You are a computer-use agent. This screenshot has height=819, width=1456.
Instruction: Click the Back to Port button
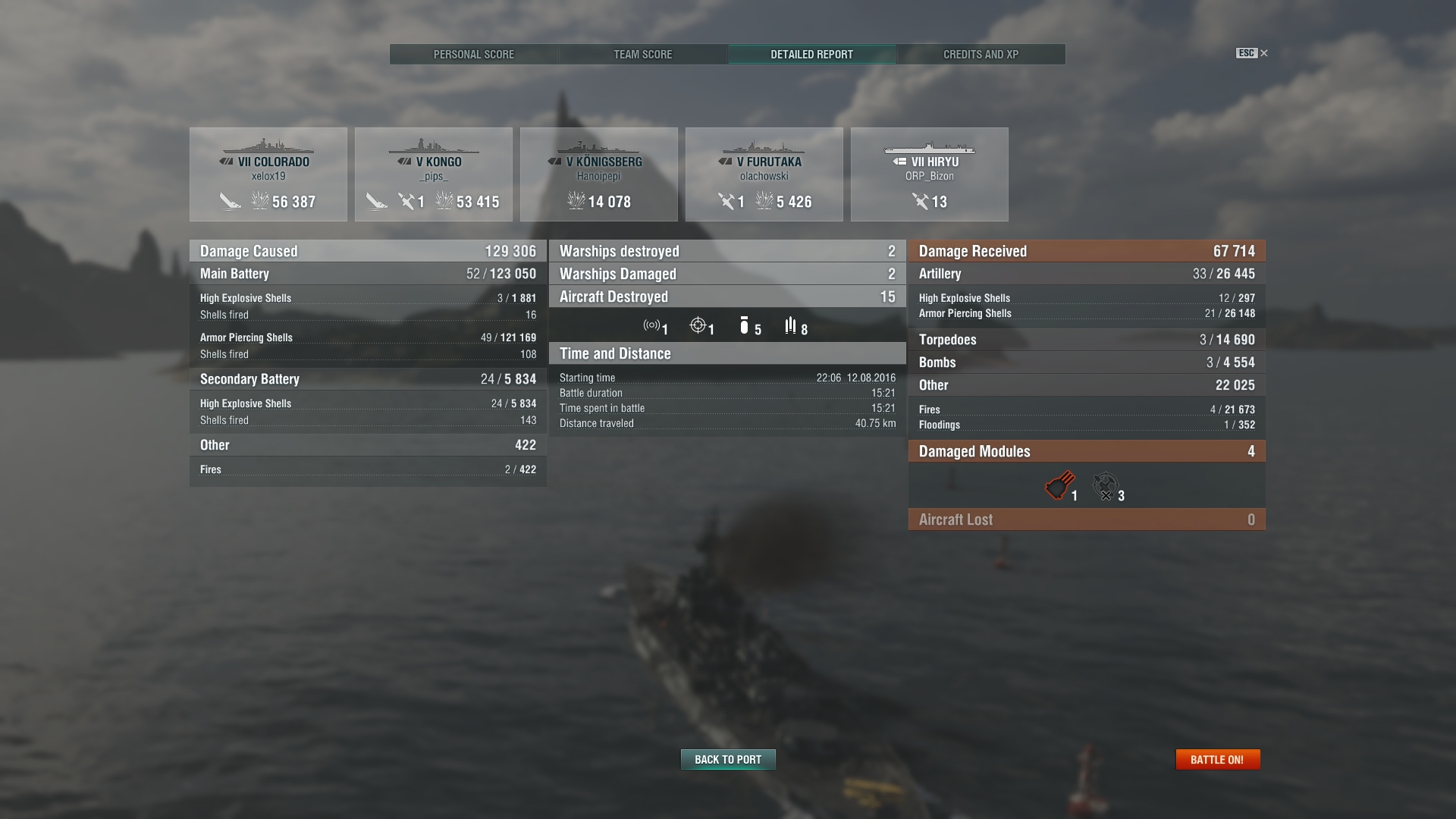click(728, 759)
